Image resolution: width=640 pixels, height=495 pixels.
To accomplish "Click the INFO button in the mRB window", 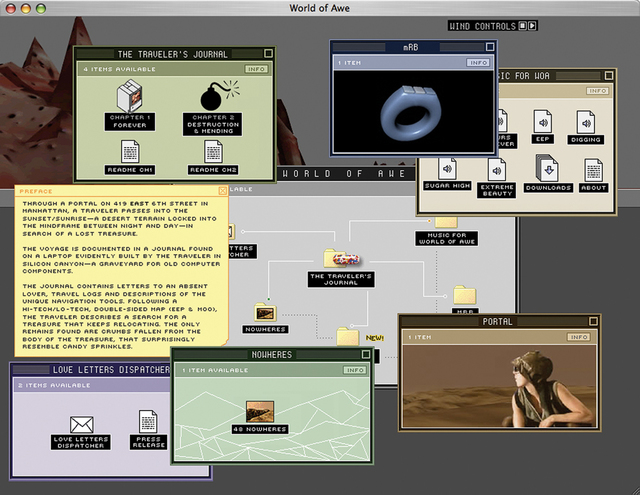I will 478,62.
